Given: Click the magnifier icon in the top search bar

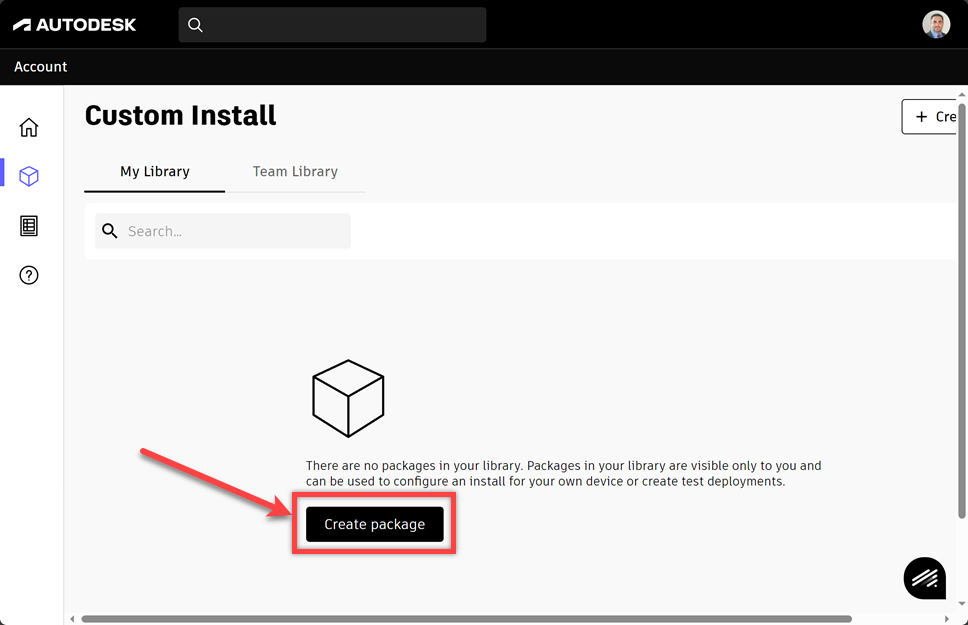Looking at the screenshot, I should [195, 24].
